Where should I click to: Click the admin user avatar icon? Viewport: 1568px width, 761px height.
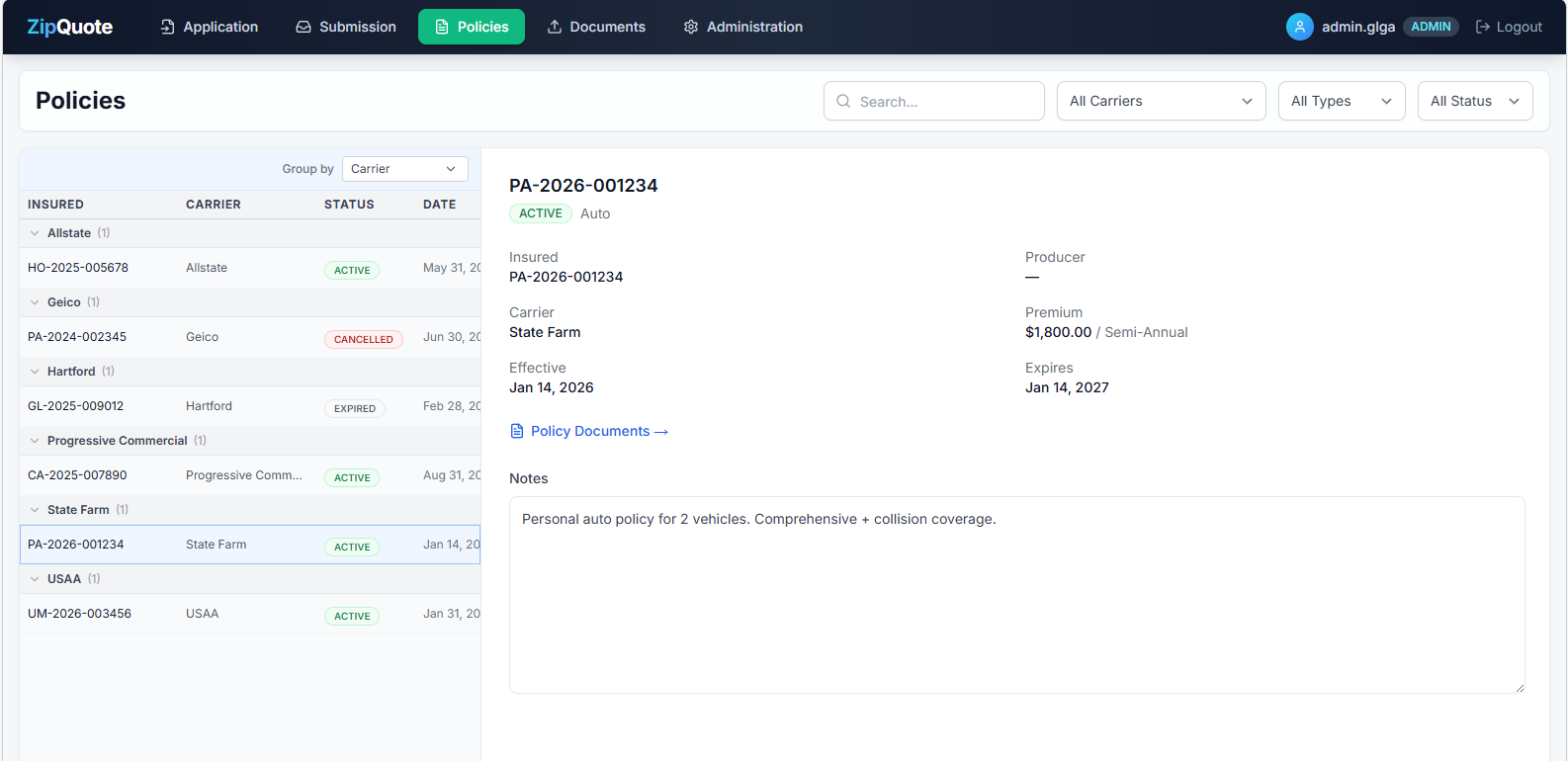[1299, 27]
